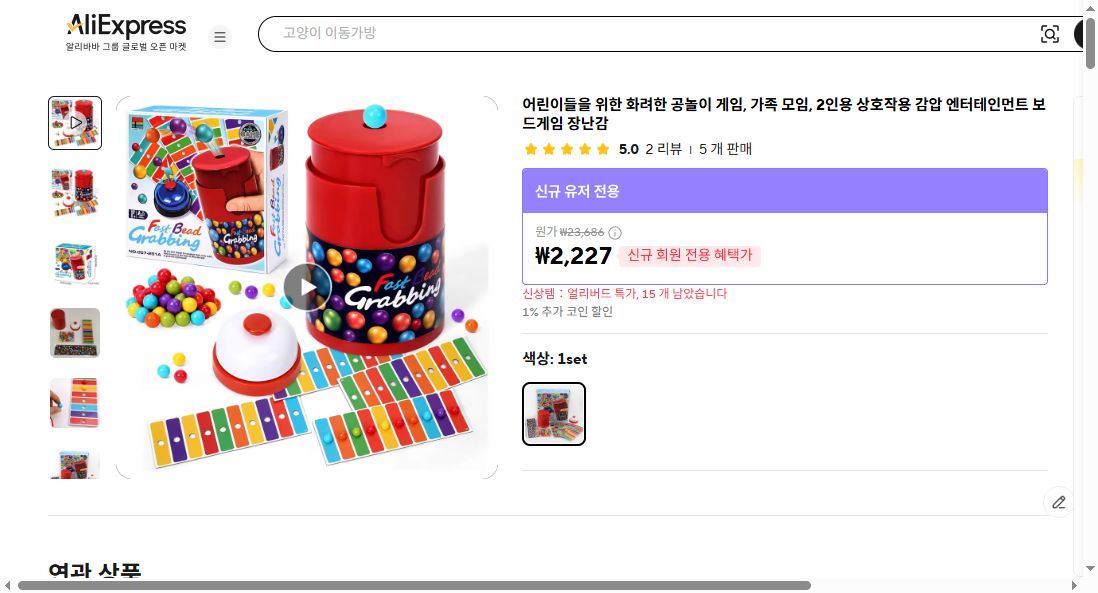Click the AliExpress logo
Screen dimensions: 1098x593
[125, 25]
